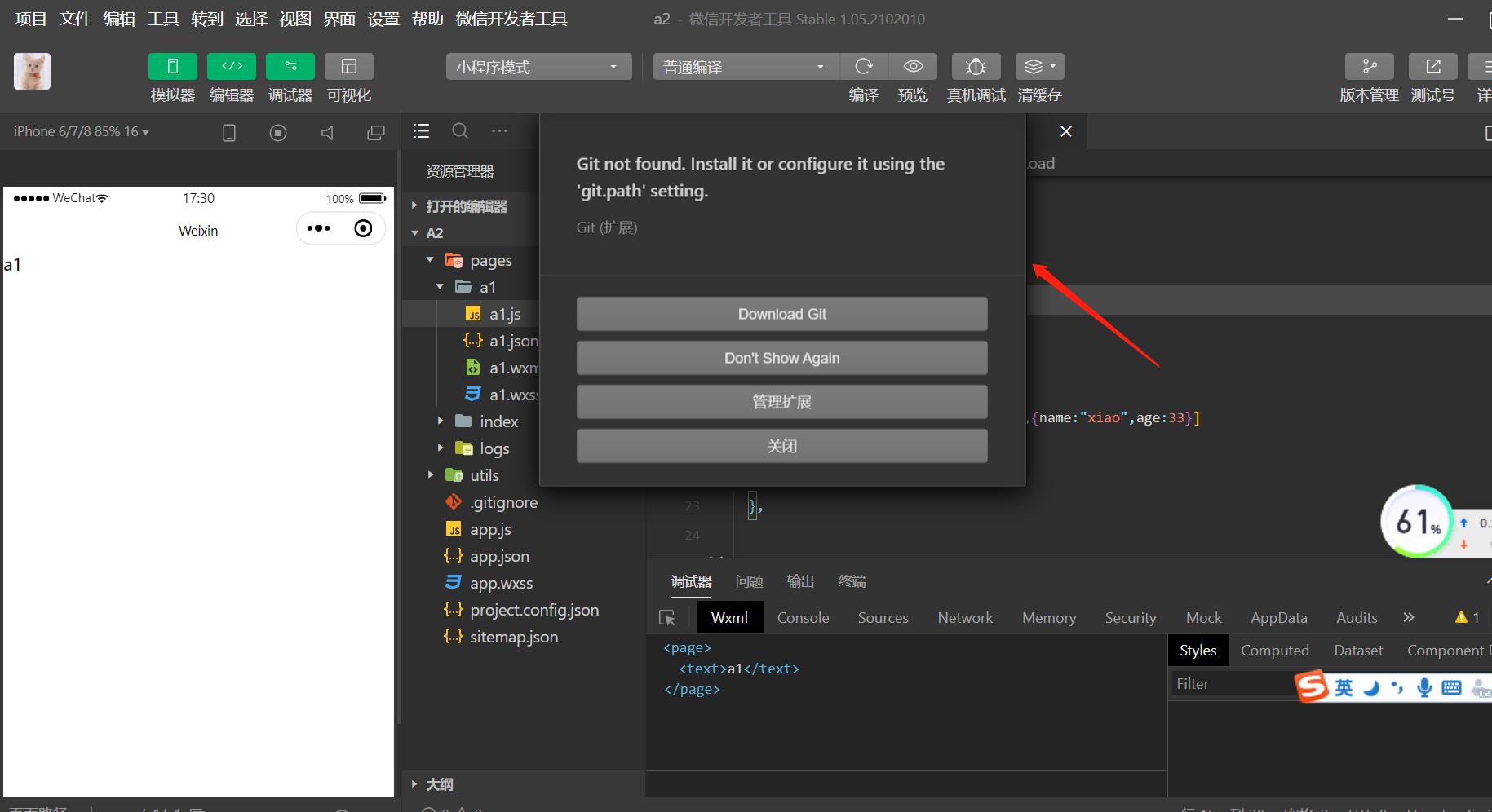Open version management branch icon
1492x812 pixels.
pos(1369,66)
